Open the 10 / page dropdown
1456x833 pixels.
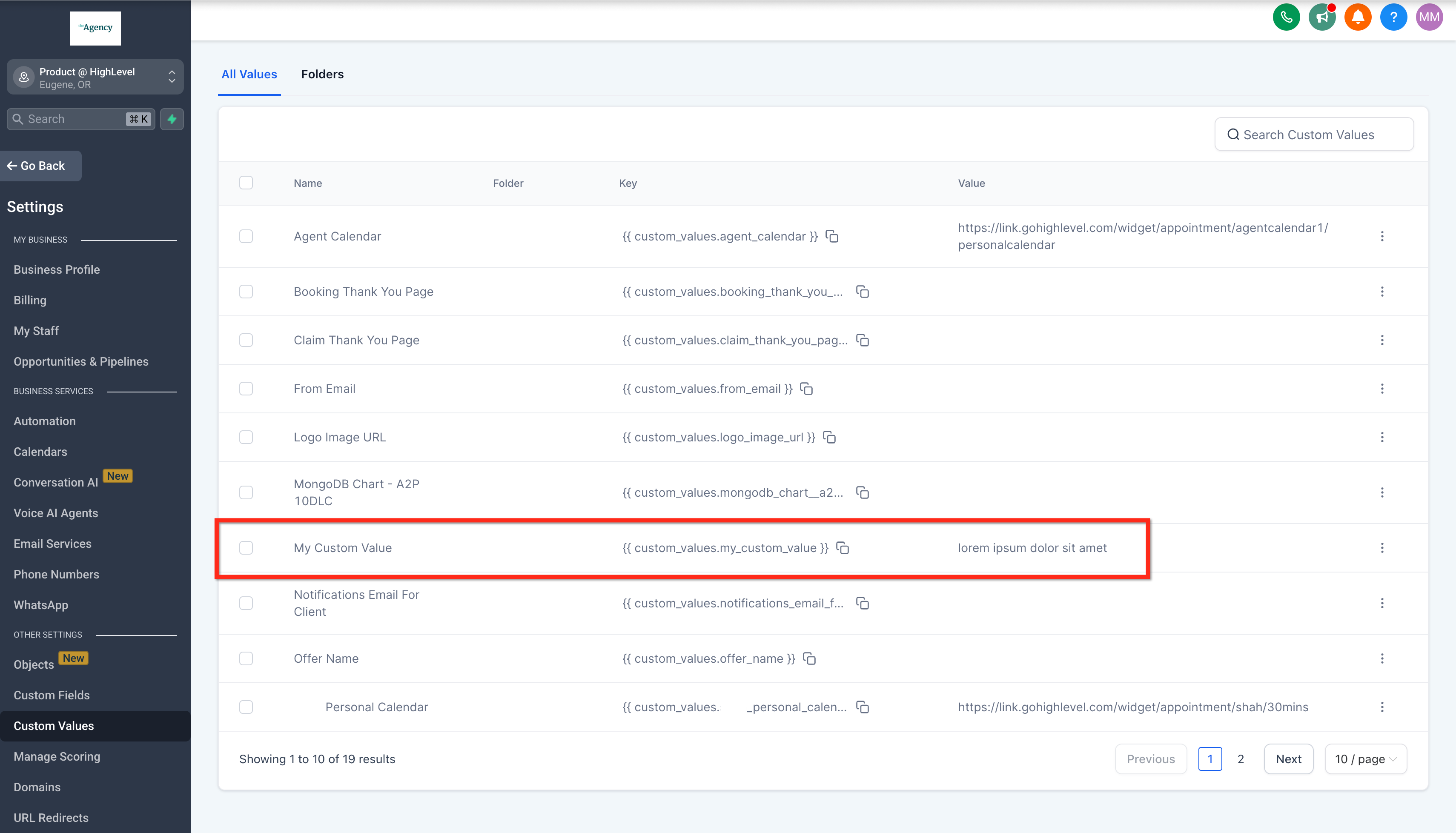(x=1365, y=759)
